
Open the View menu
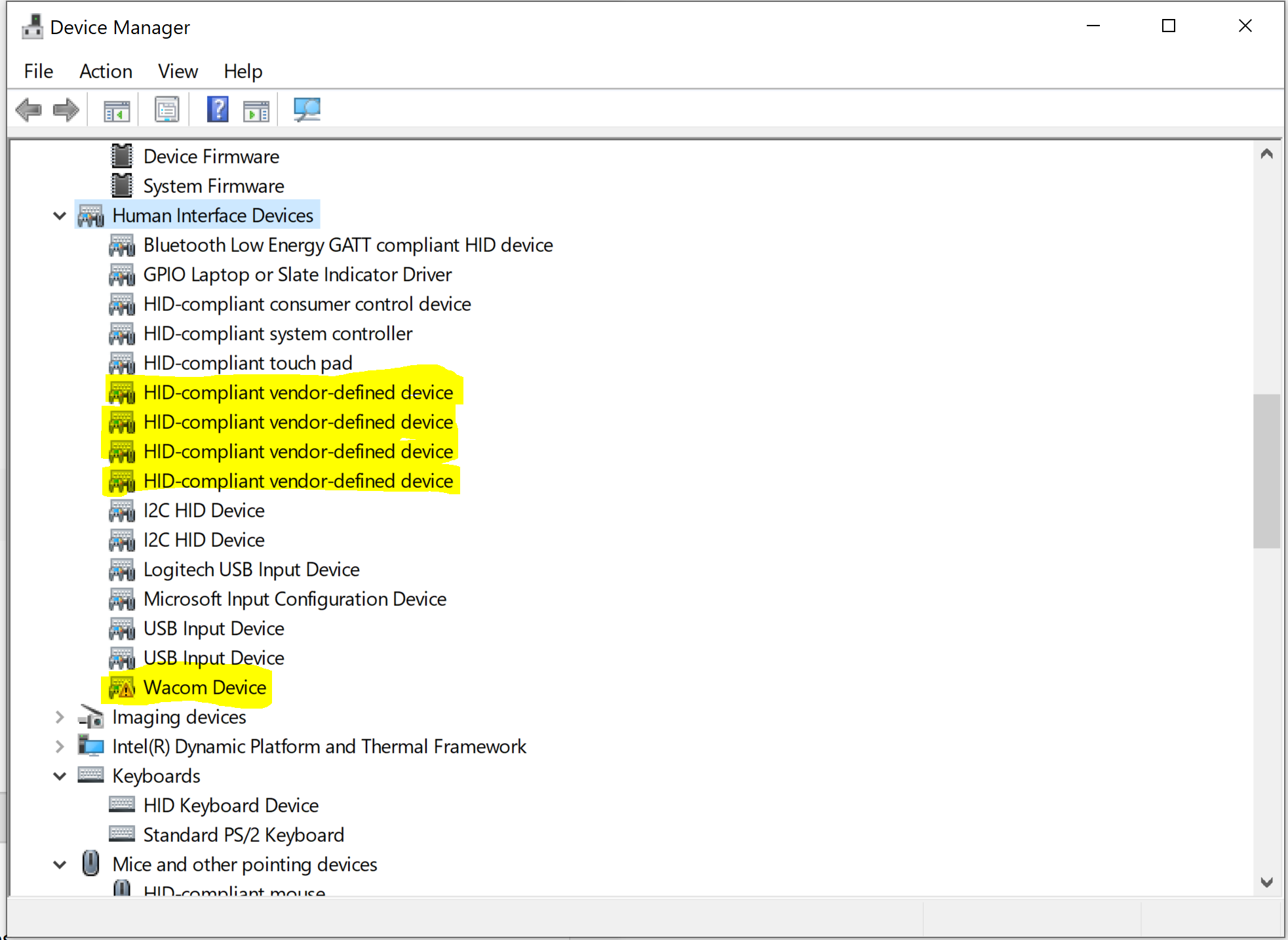tap(178, 71)
